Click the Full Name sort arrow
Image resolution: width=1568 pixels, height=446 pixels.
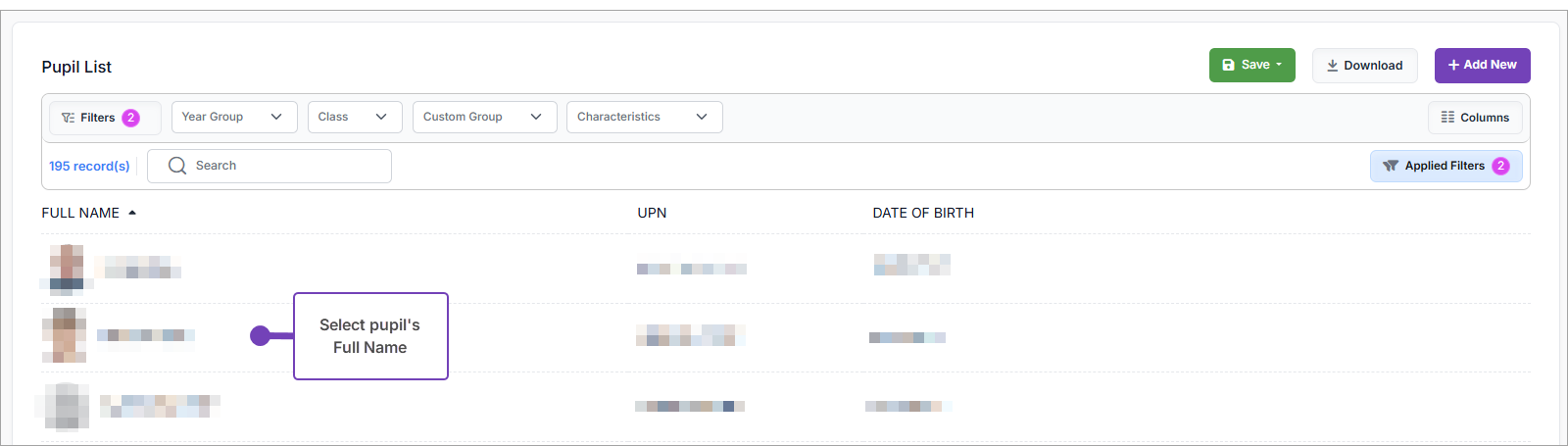132,213
